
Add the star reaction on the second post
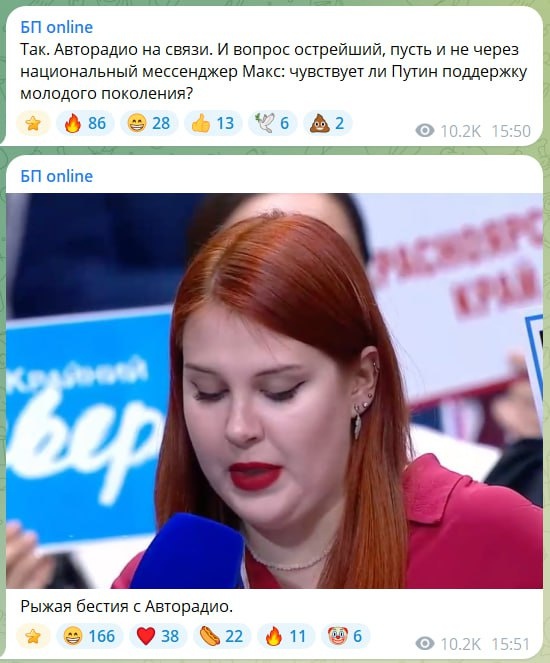click(x=33, y=636)
